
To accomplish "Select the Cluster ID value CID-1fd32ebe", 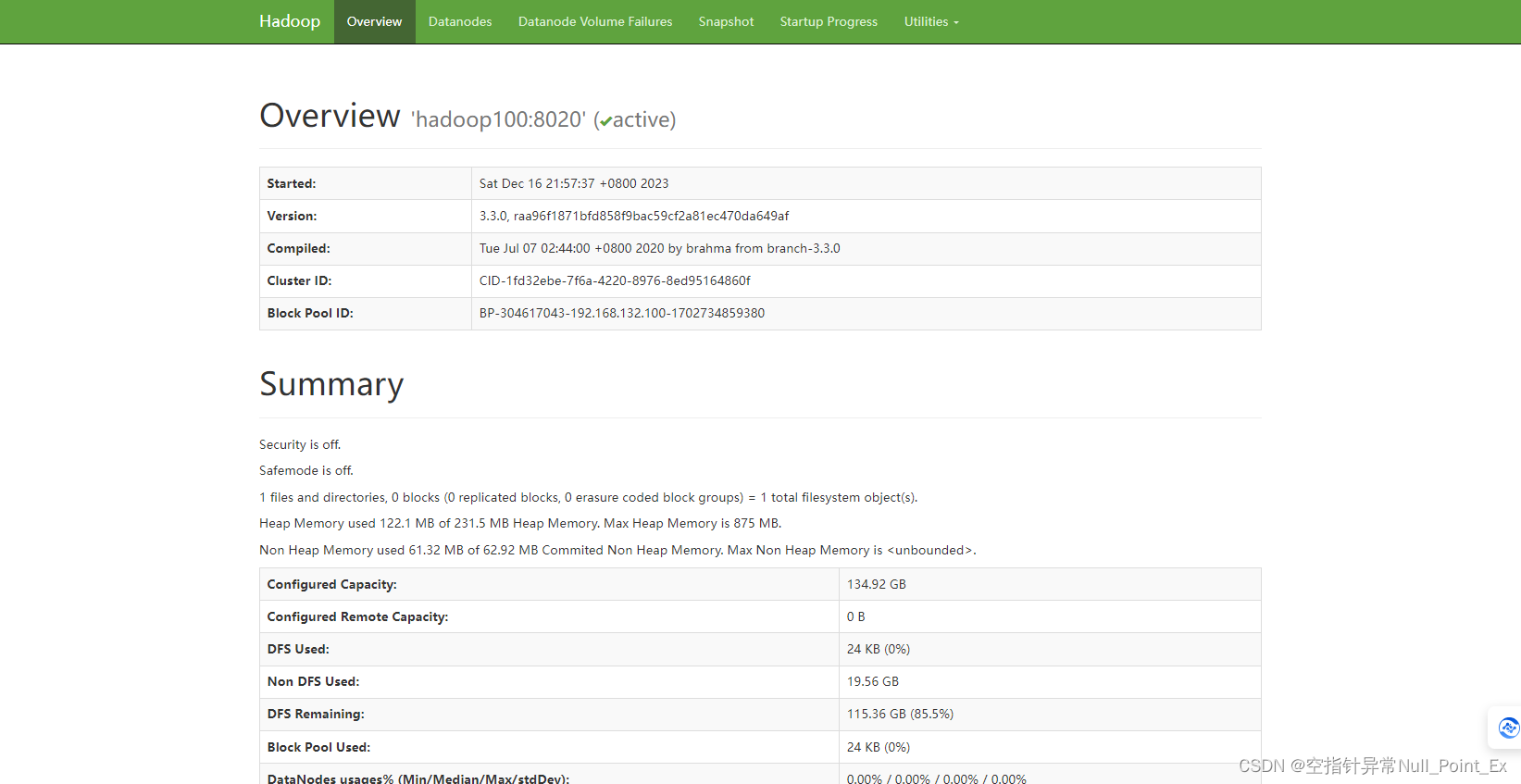I will (615, 280).
